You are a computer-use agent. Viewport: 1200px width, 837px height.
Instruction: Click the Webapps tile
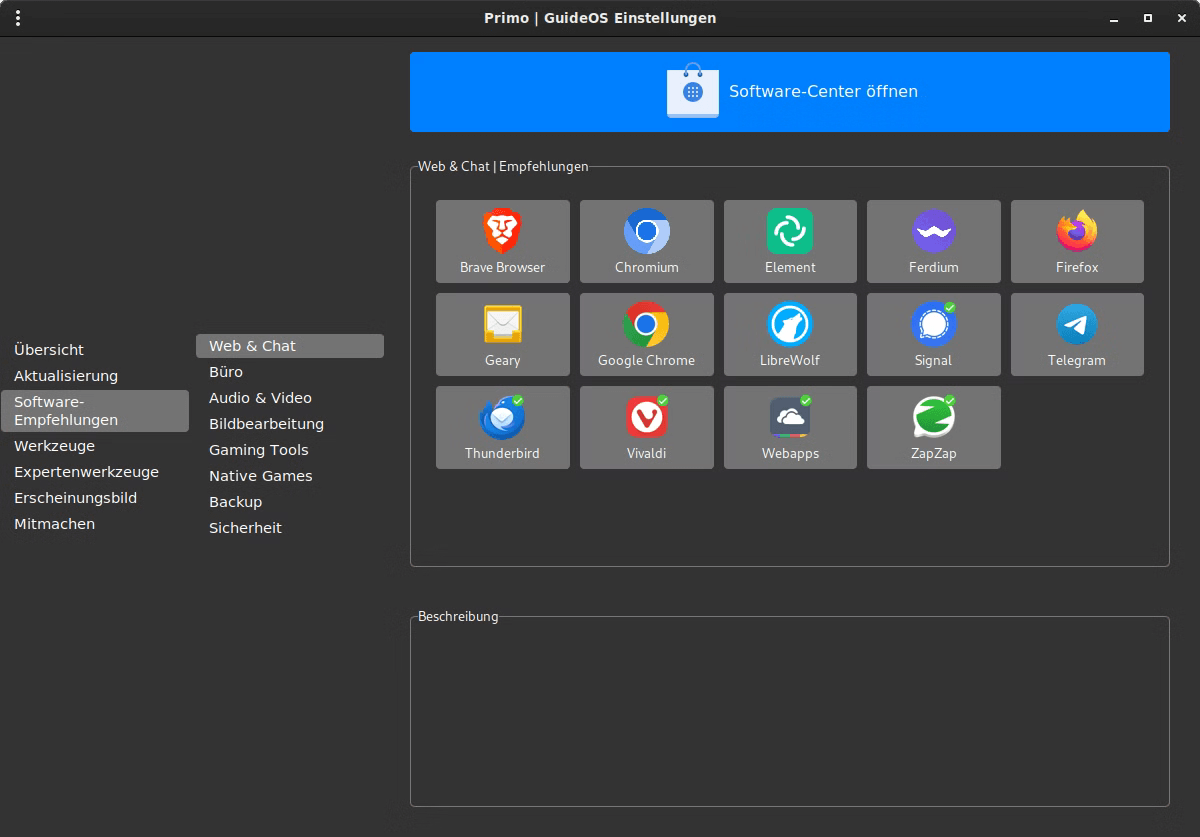[x=790, y=427]
